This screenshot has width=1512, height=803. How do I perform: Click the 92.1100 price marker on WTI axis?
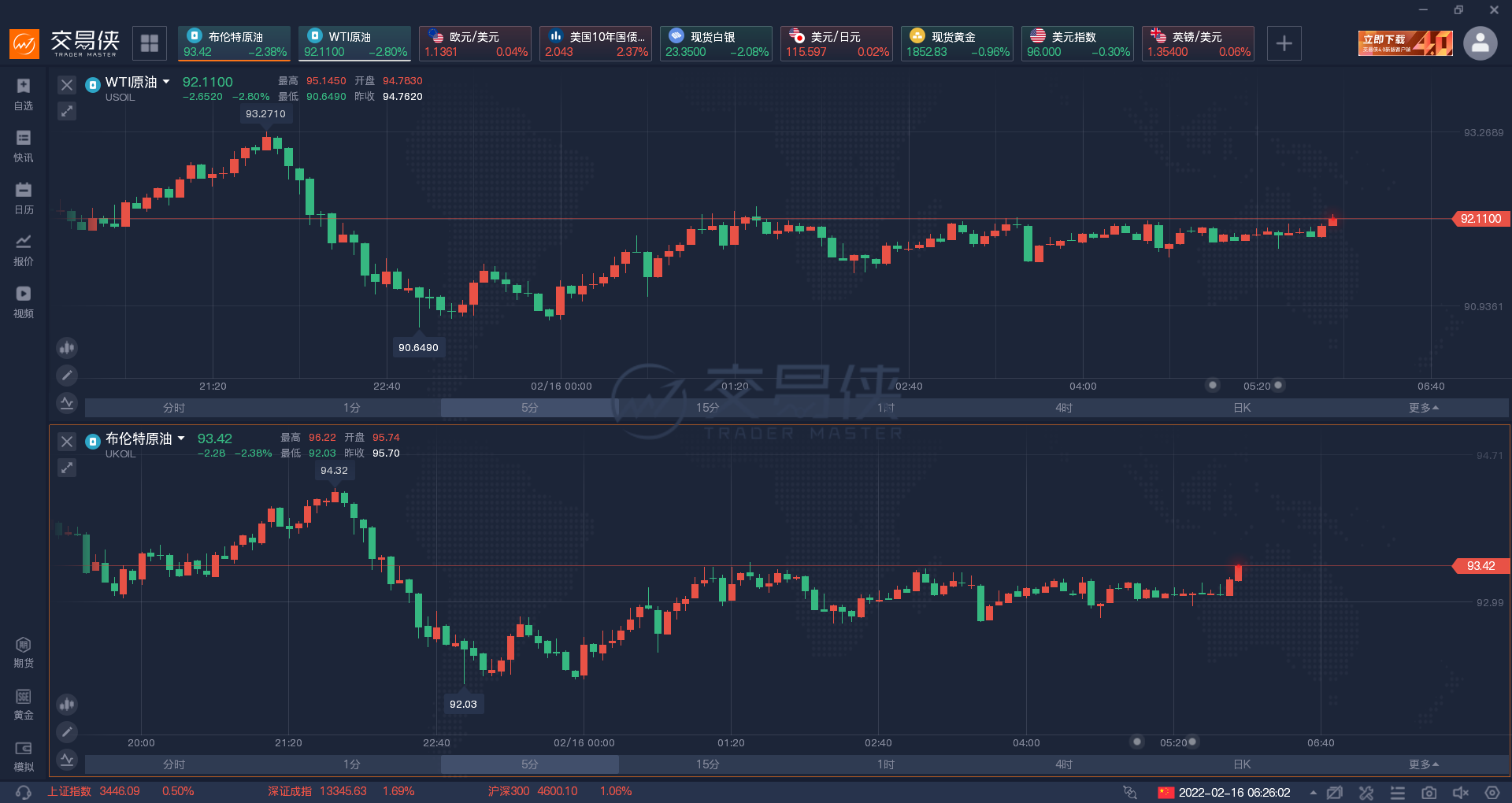point(1480,219)
